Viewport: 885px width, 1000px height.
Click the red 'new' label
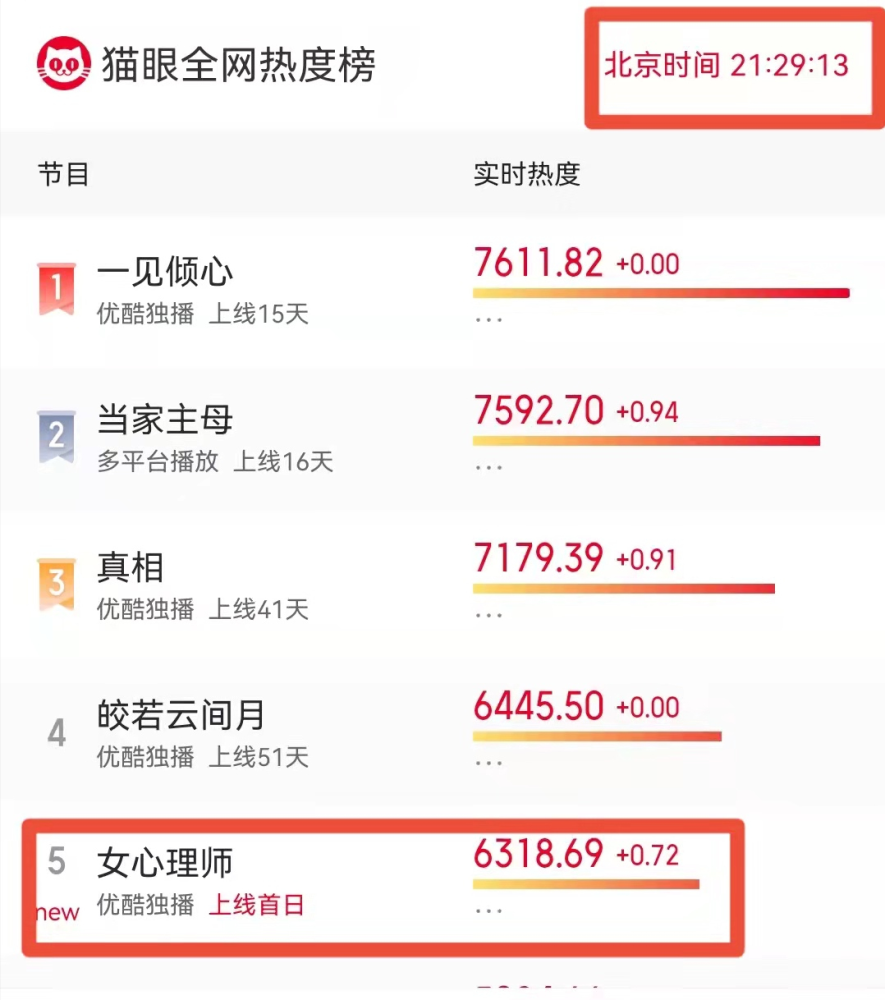pyautogui.click(x=58, y=913)
